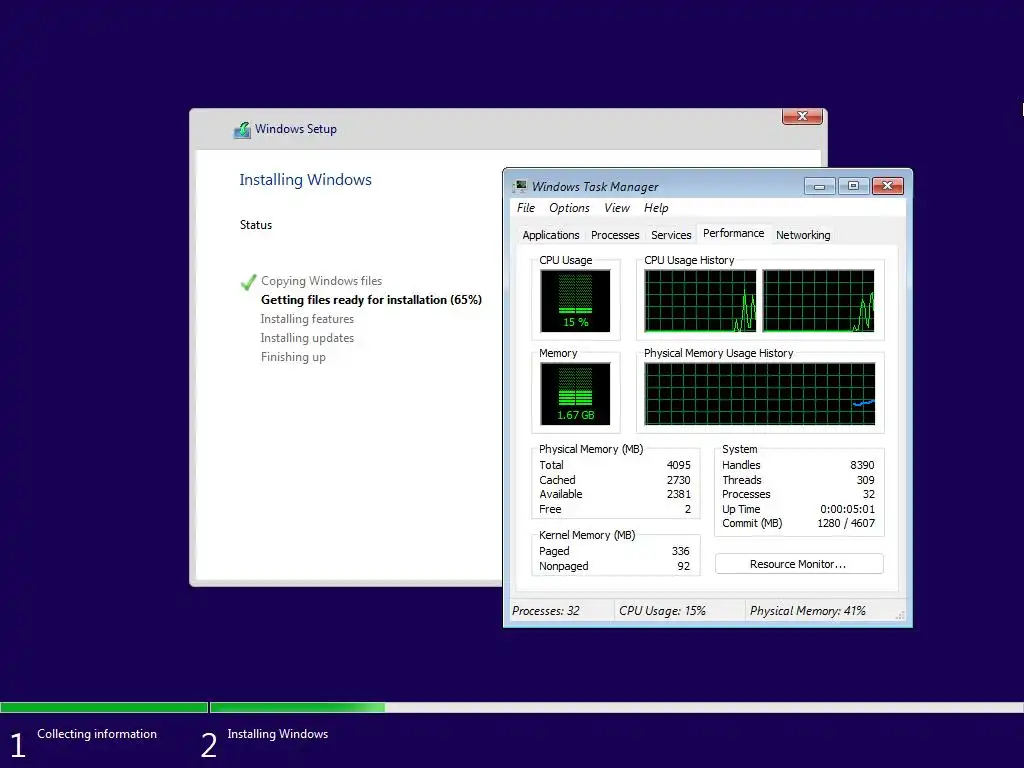Screen dimensions: 1024x768
Task: Open the View menu in Task Manager
Action: (616, 208)
